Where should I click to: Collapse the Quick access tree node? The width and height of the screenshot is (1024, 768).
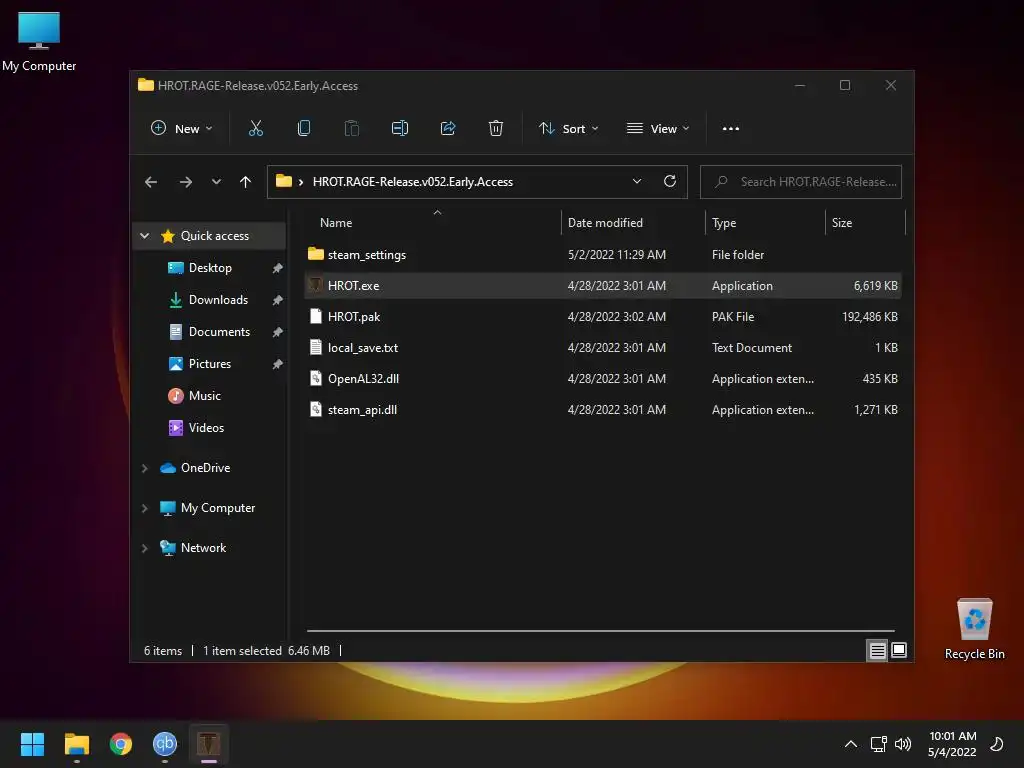144,236
